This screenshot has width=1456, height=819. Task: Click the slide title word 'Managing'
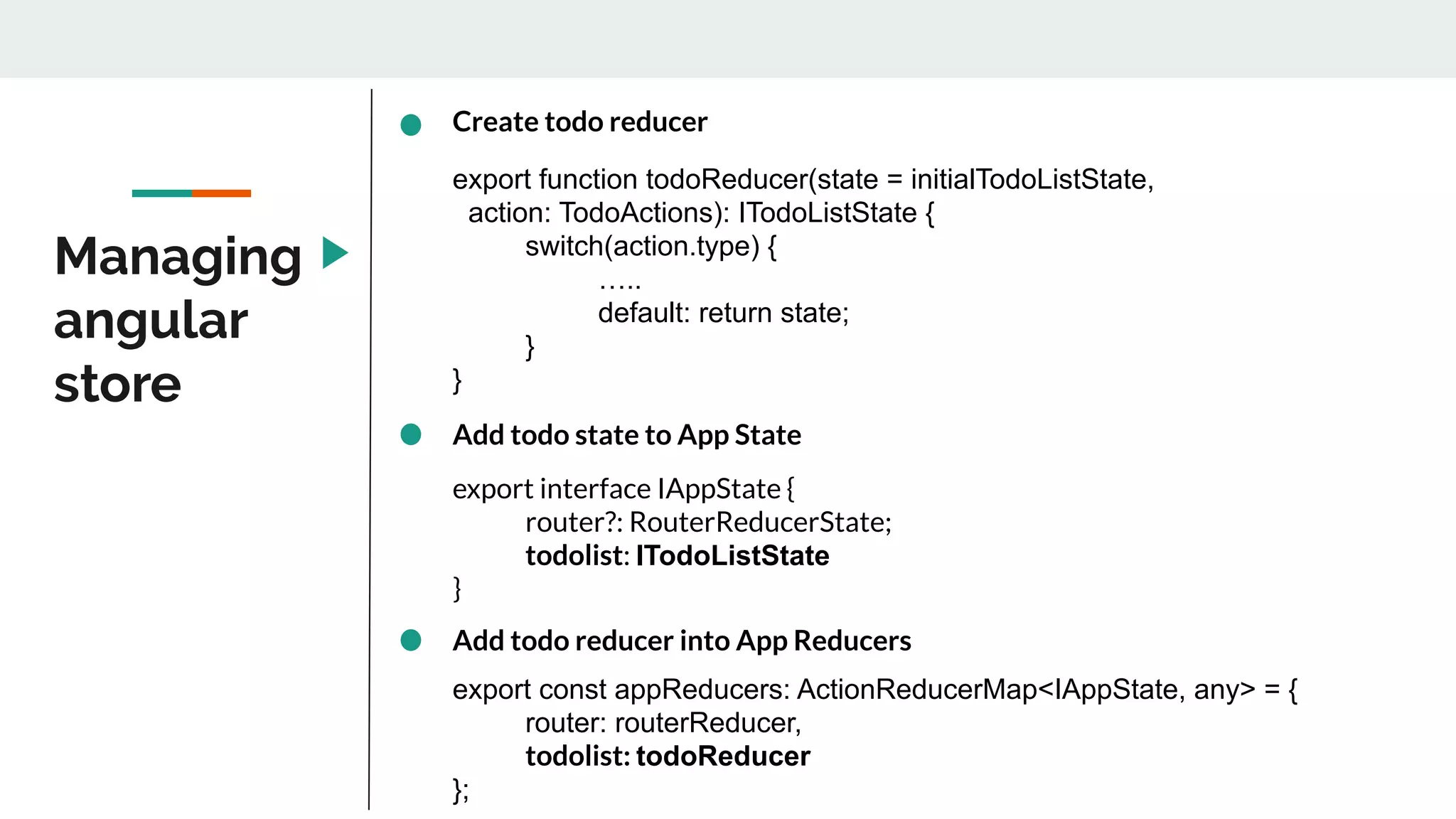click(178, 257)
